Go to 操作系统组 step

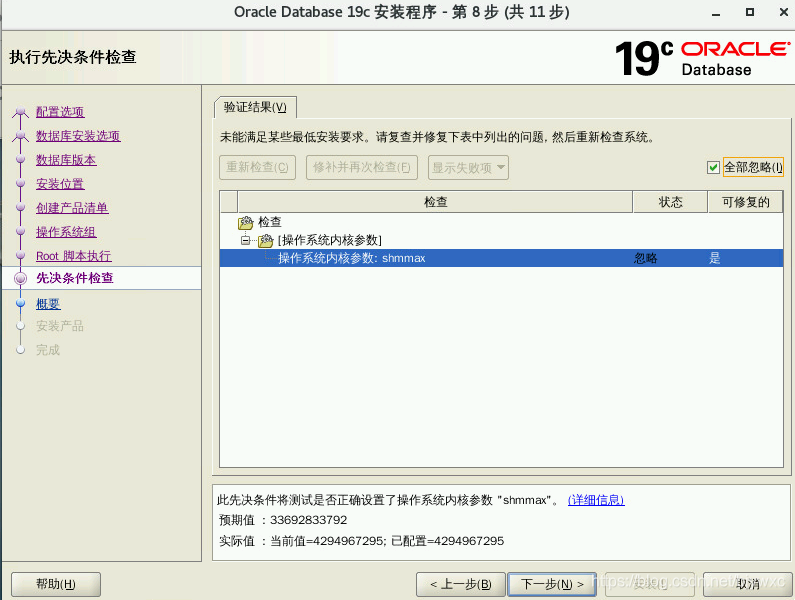[x=66, y=232]
